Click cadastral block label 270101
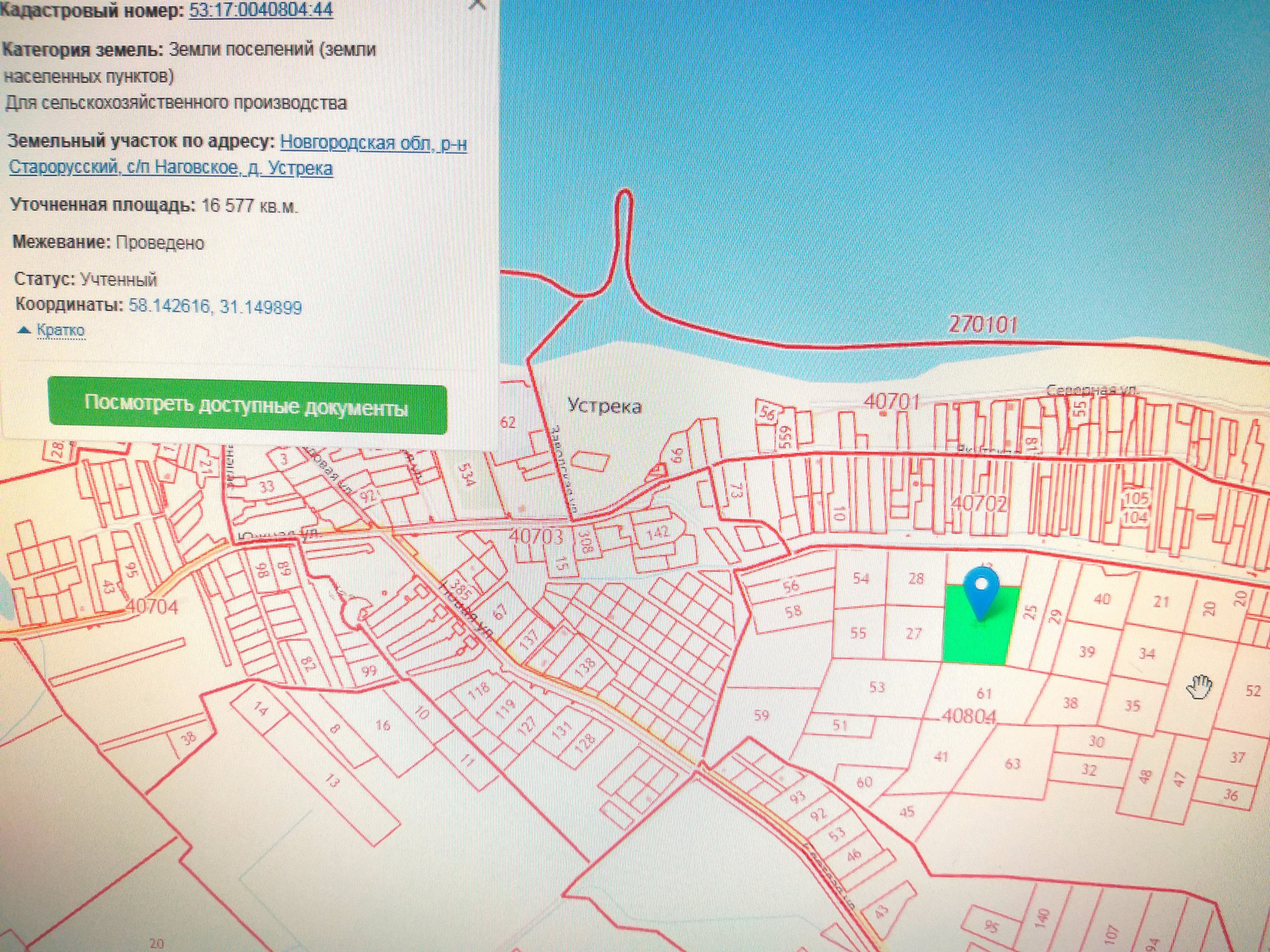The height and width of the screenshot is (952, 1270). click(x=983, y=325)
